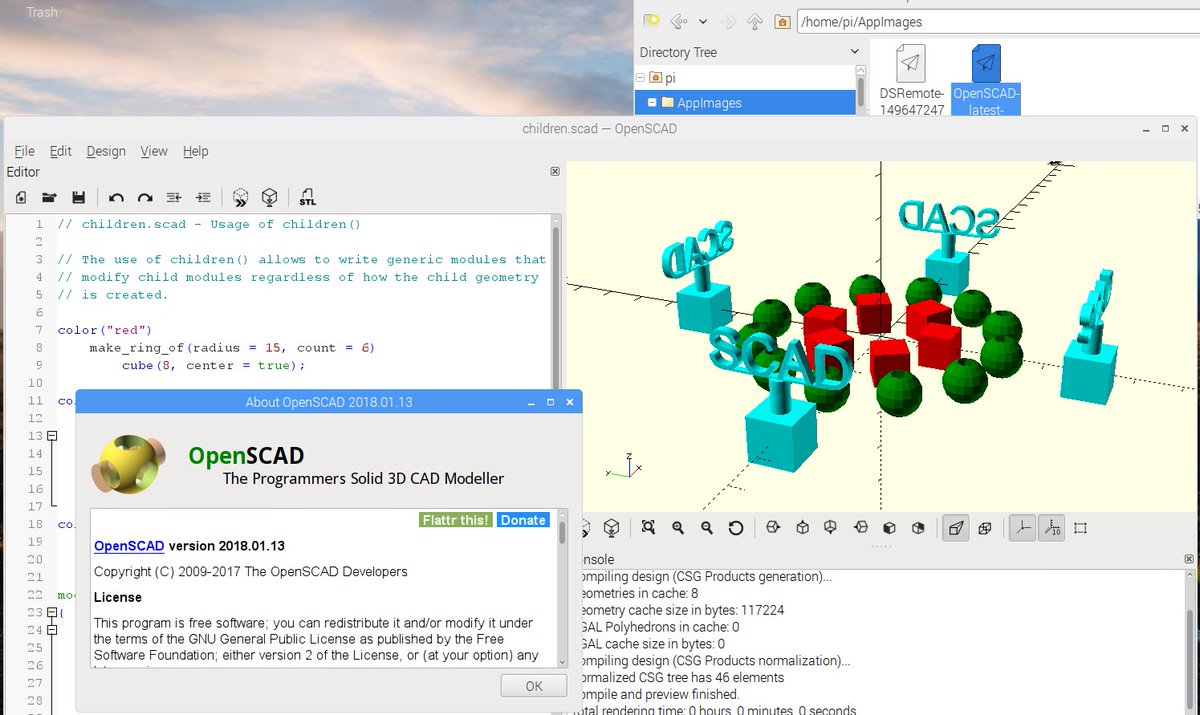The height and width of the screenshot is (715, 1200).
Task: Select the DSRemote AppImage file
Action: click(x=911, y=80)
